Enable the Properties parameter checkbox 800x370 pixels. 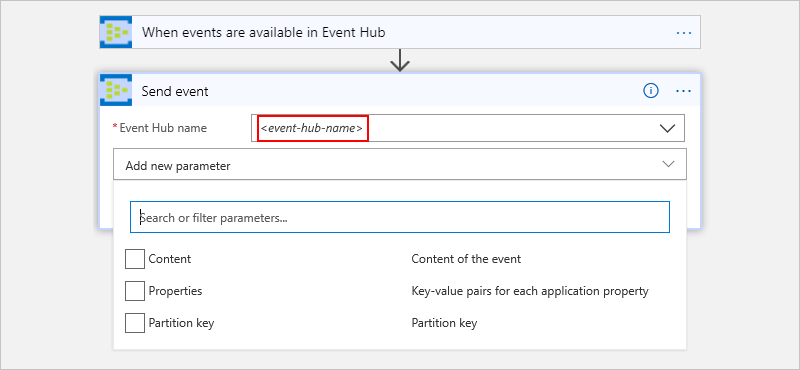pos(135,291)
